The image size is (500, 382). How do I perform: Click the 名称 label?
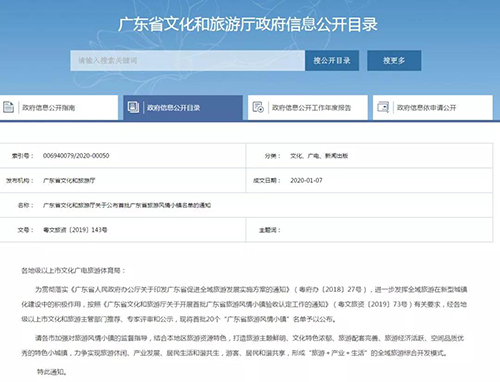[25, 205]
